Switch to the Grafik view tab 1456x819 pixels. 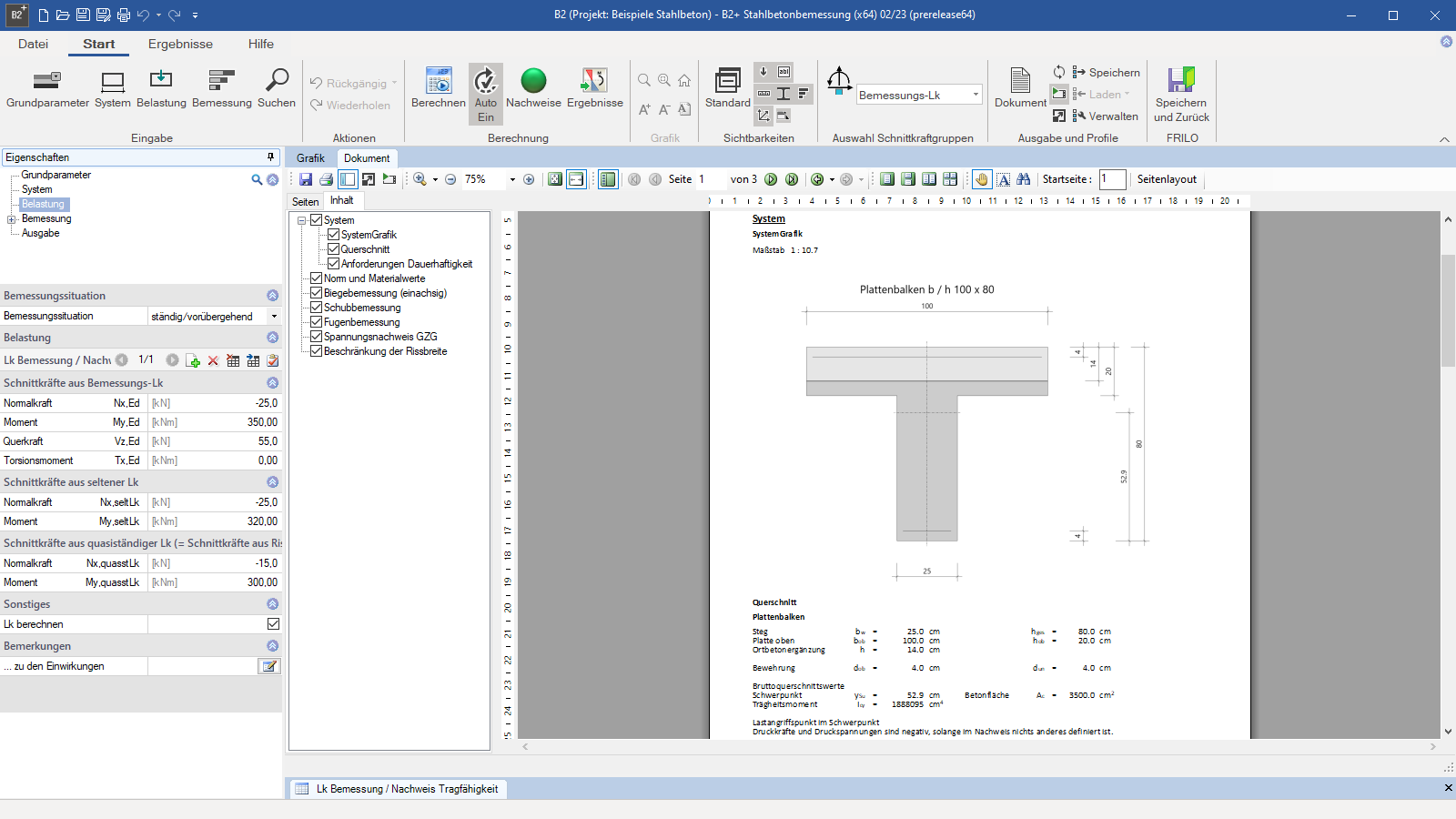point(310,158)
